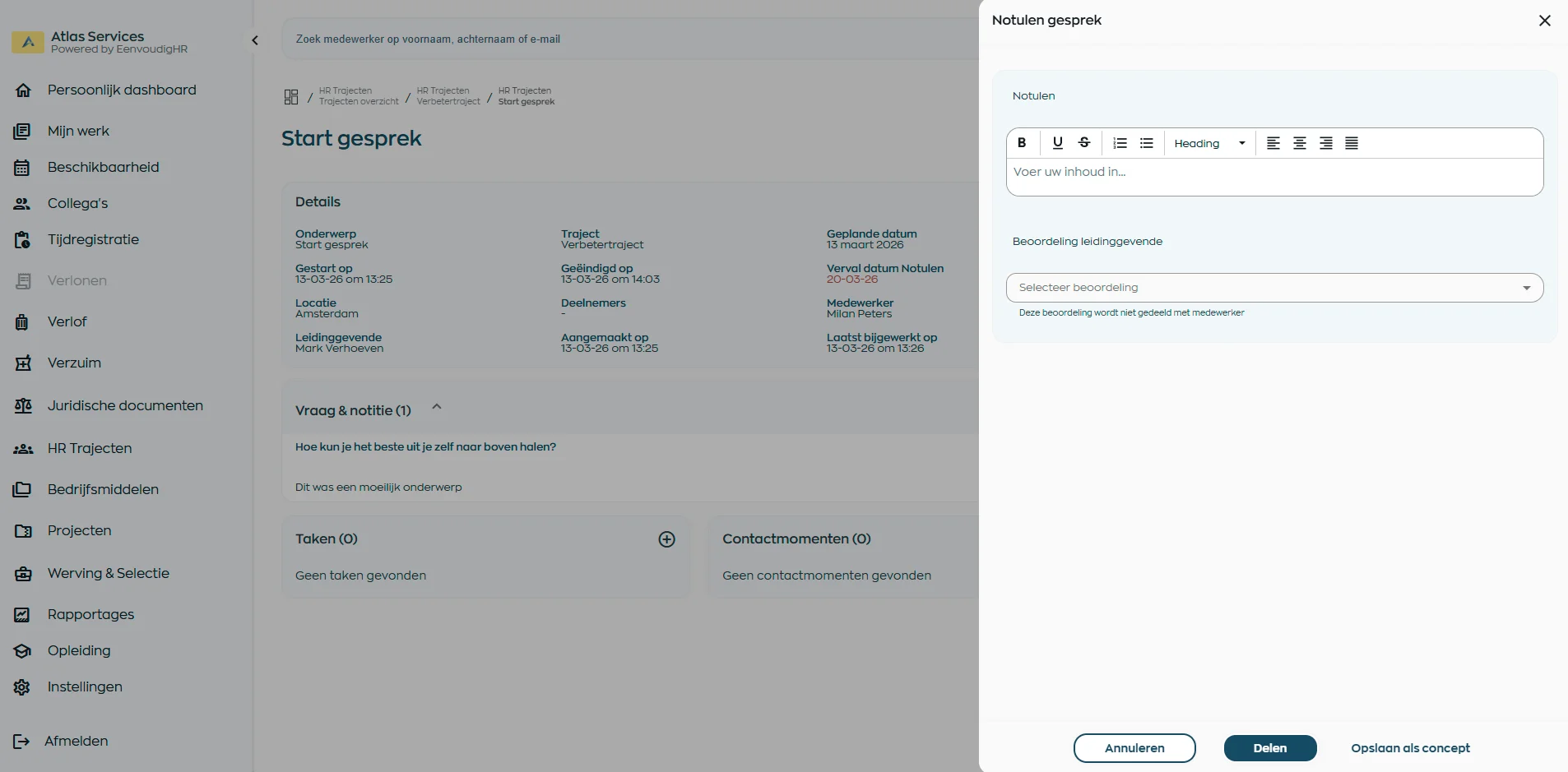Open the Heading style dropdown
Screen dimensions: 1568x772
[x=1208, y=142]
